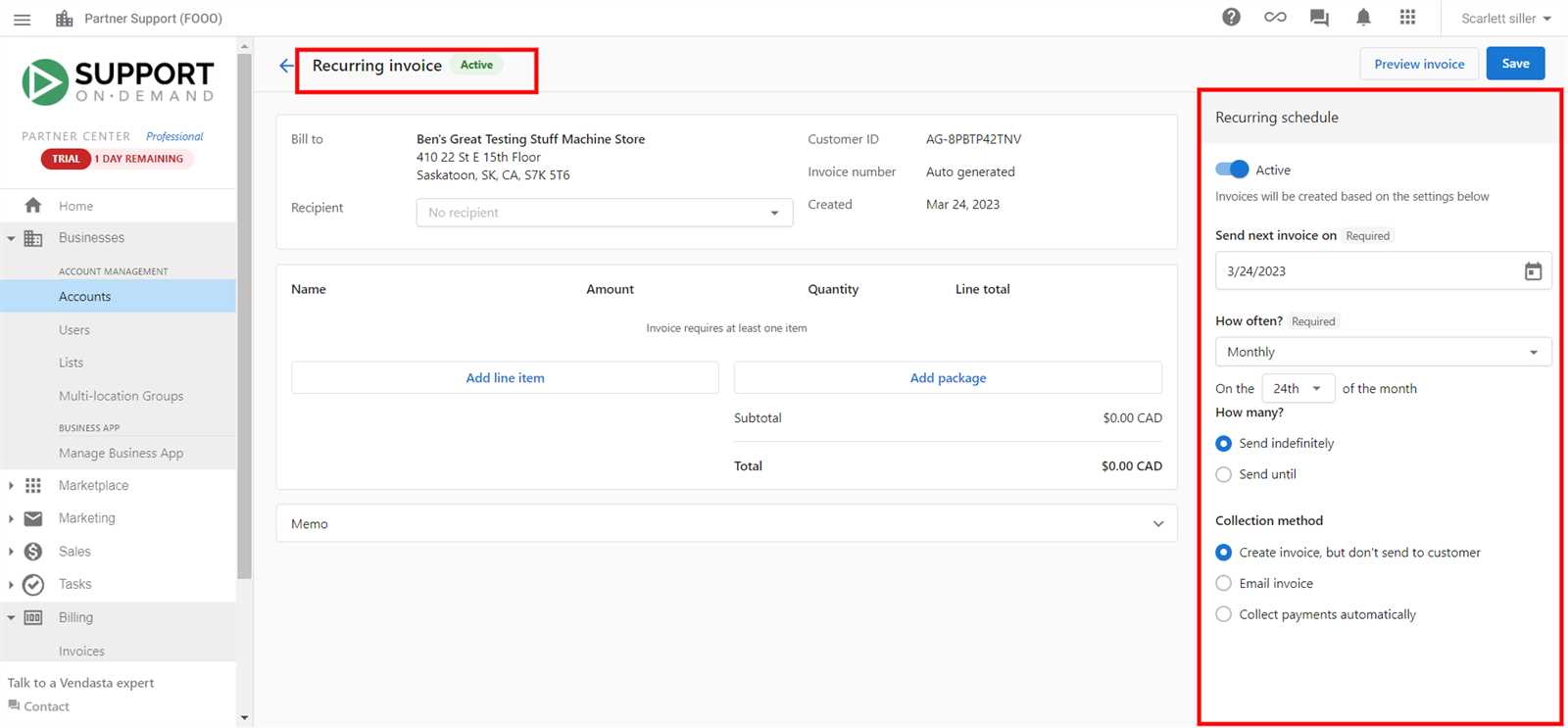Click the sidebar vertical scrollbar
1568x728 pixels.
click(244, 314)
